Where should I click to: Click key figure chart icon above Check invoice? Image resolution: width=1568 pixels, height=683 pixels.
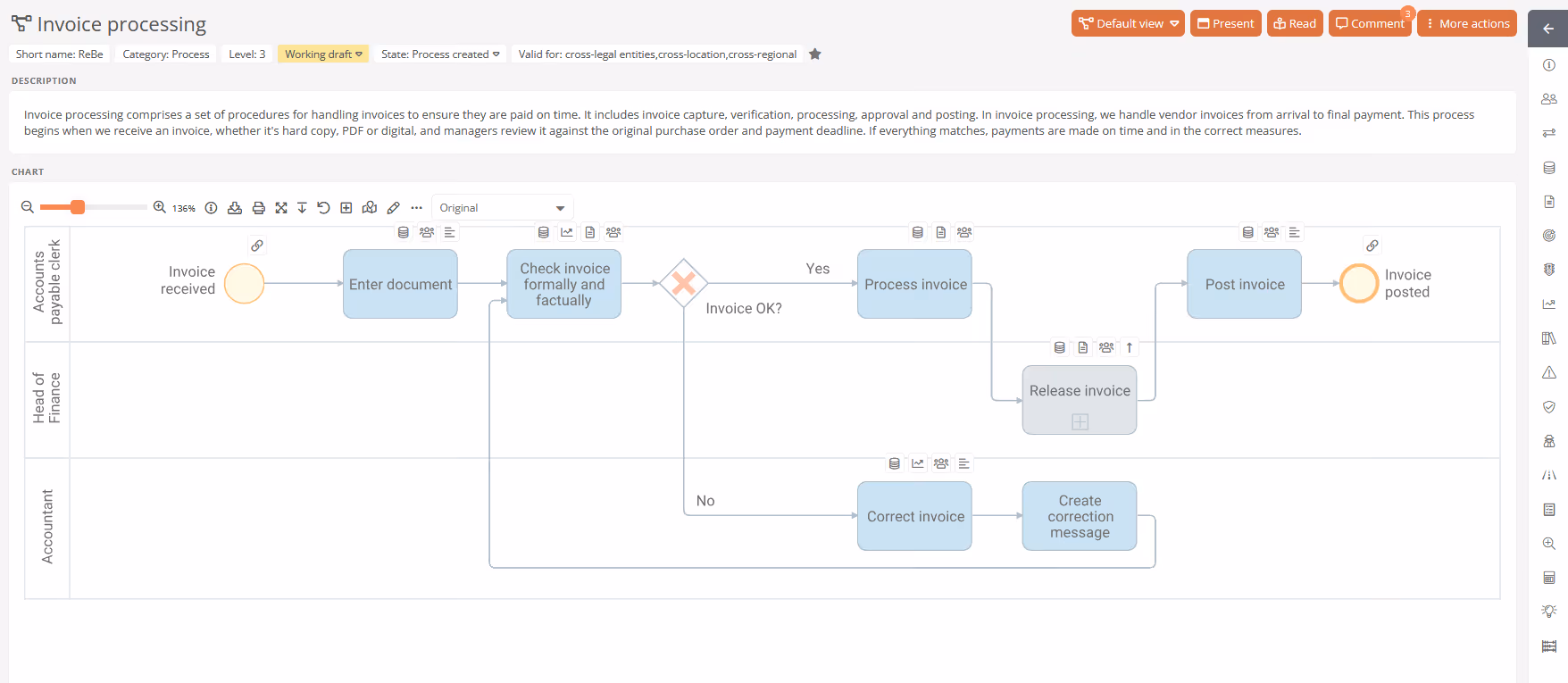point(567,232)
